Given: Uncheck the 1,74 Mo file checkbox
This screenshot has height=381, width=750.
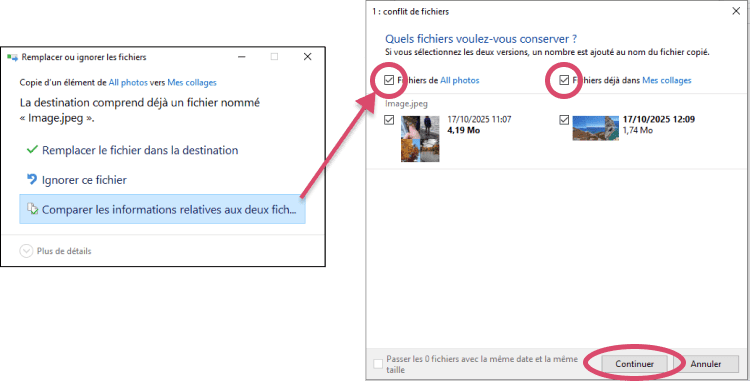Looking at the screenshot, I should [564, 120].
